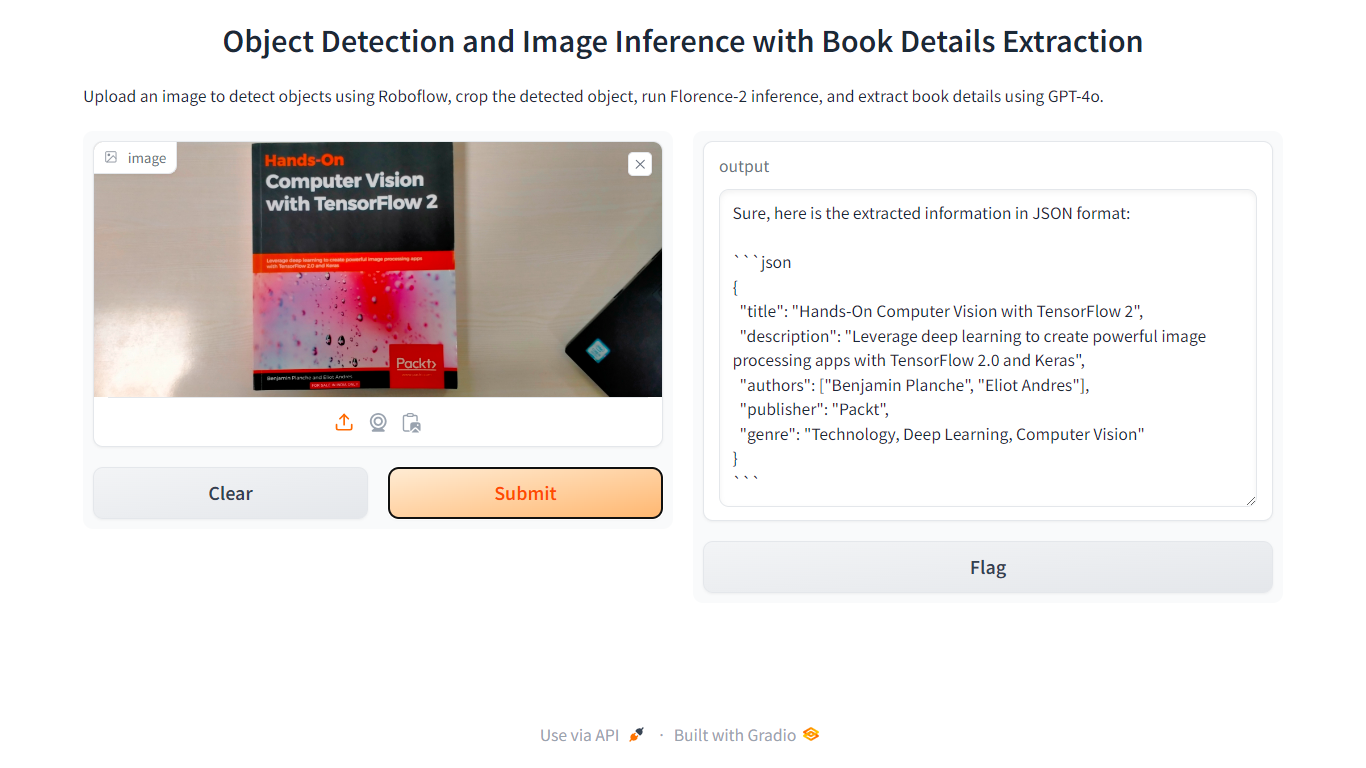
Task: Click the uploaded book photo preview
Action: tap(378, 269)
